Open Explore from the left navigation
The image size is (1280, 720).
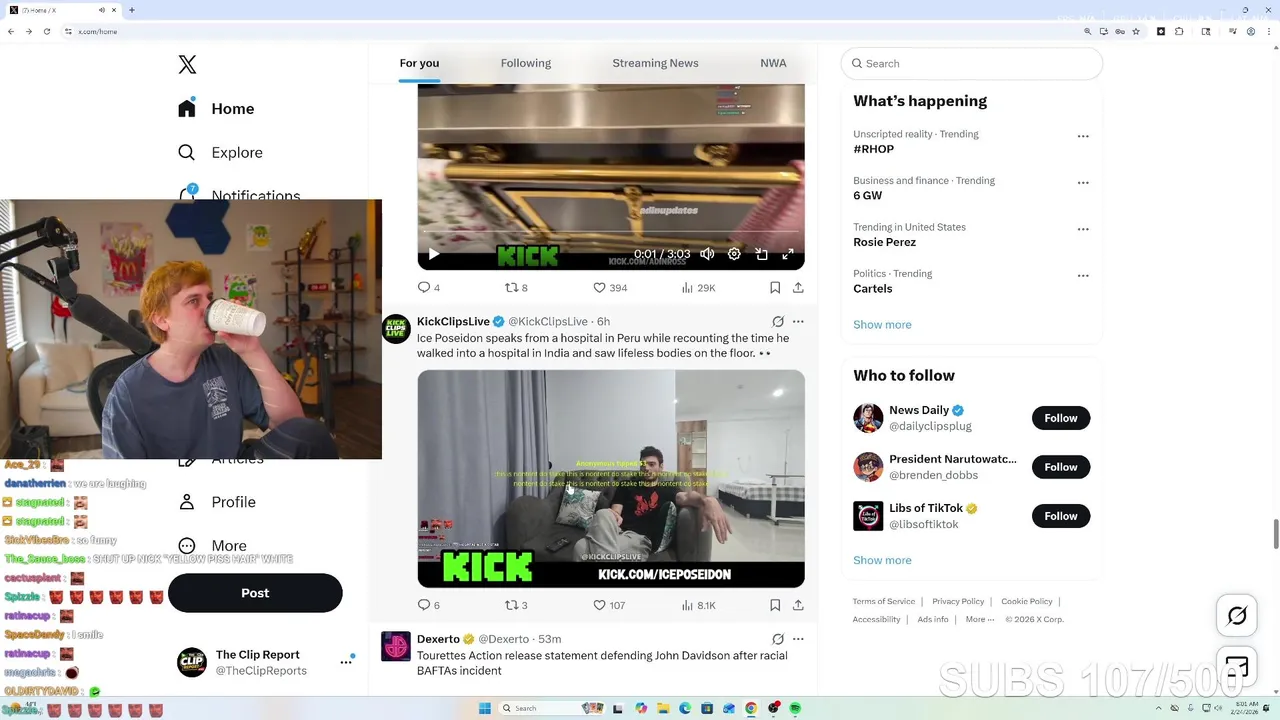click(220, 153)
